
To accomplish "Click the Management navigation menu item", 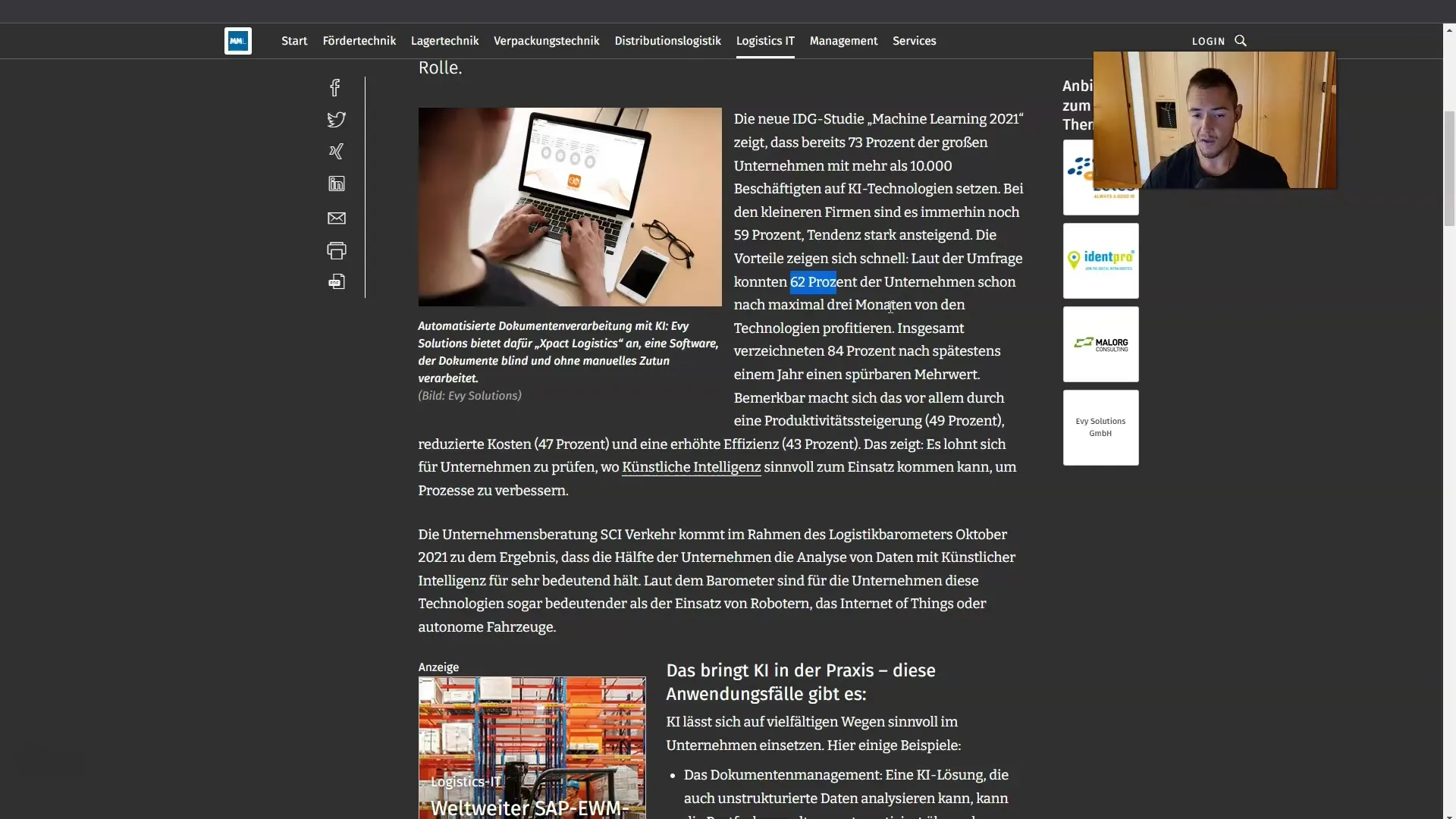I will click(843, 41).
